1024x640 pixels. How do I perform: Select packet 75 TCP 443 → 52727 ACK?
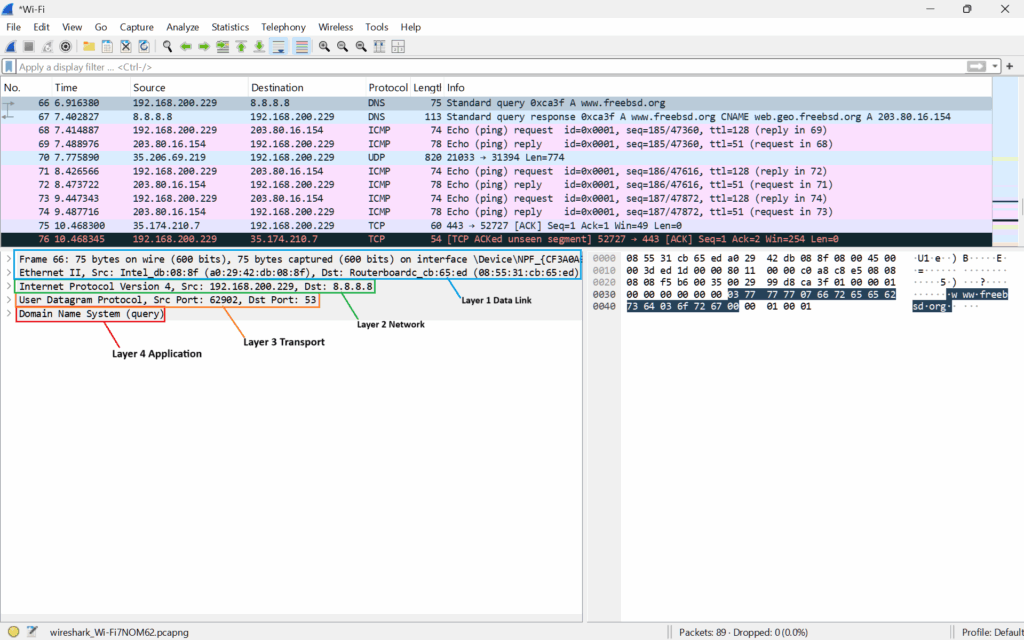click(496, 225)
